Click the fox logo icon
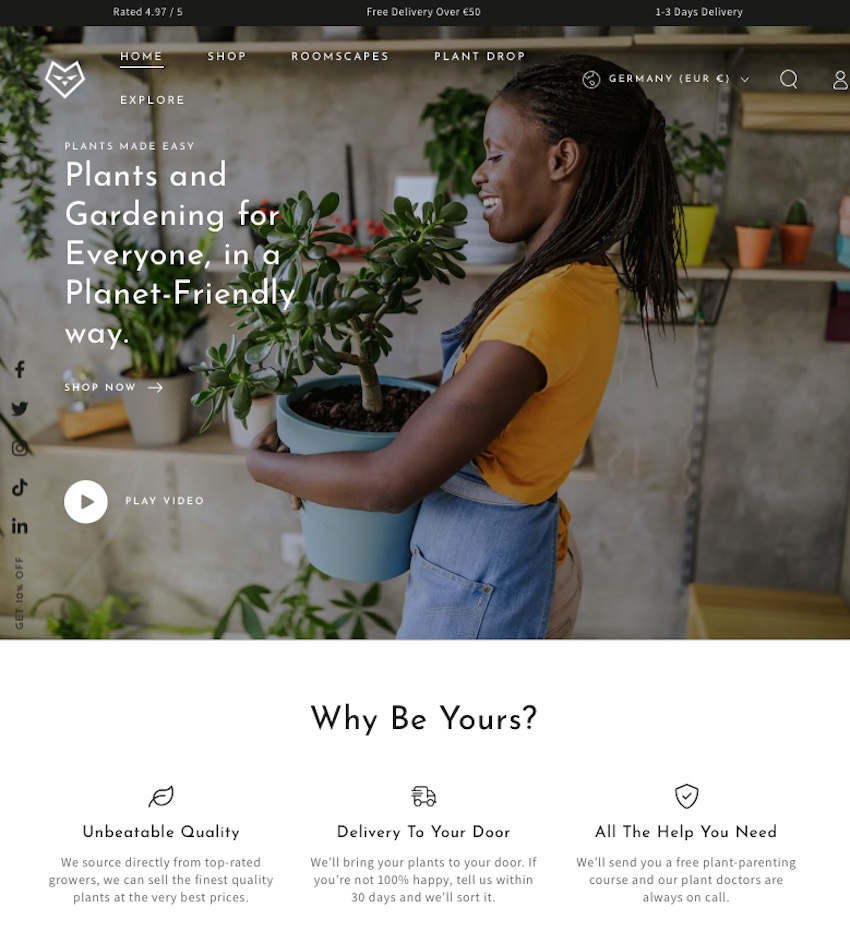Screen dimensions: 850x931 click(65, 79)
